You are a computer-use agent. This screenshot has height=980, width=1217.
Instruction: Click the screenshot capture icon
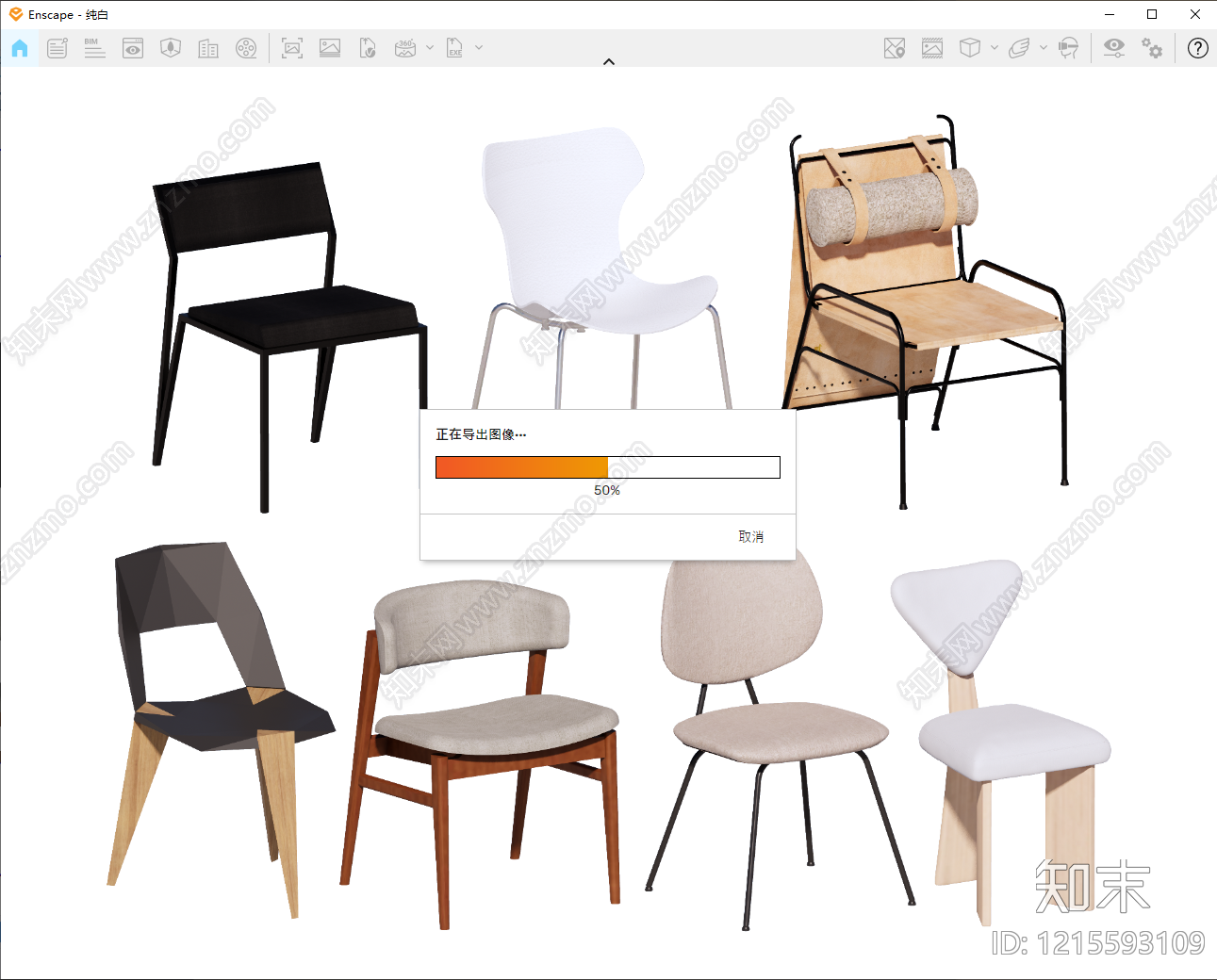292,48
